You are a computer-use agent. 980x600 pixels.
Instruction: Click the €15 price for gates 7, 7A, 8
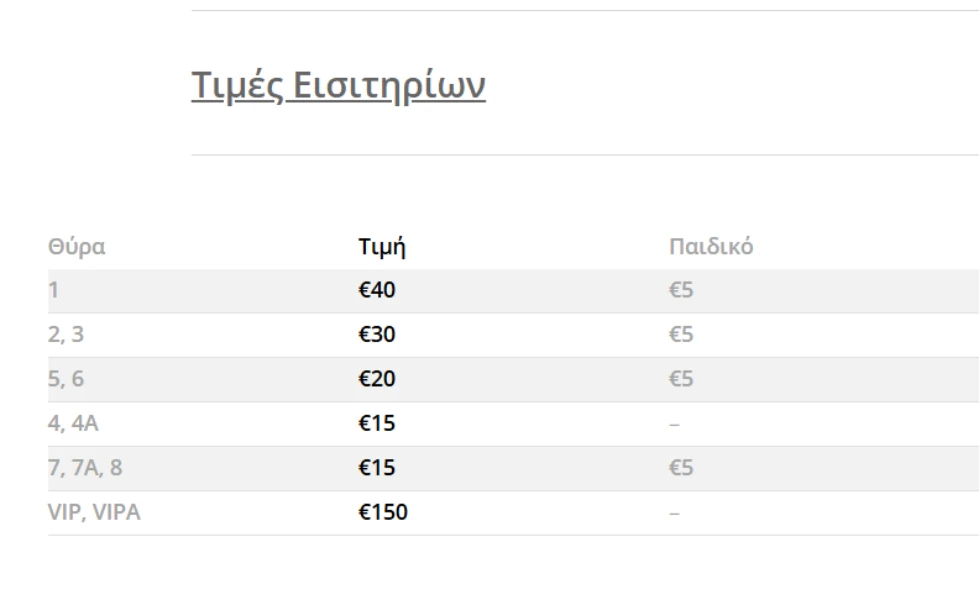(379, 468)
